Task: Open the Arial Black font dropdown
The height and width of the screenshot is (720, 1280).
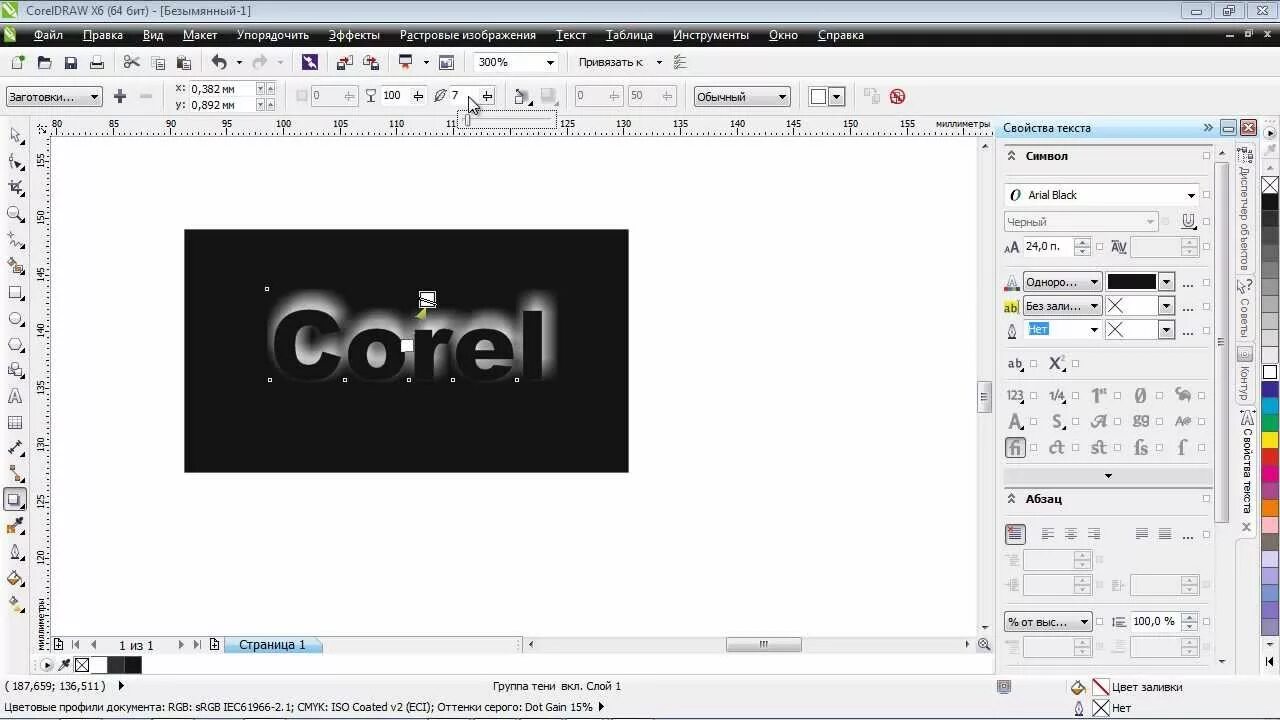Action: (1190, 195)
